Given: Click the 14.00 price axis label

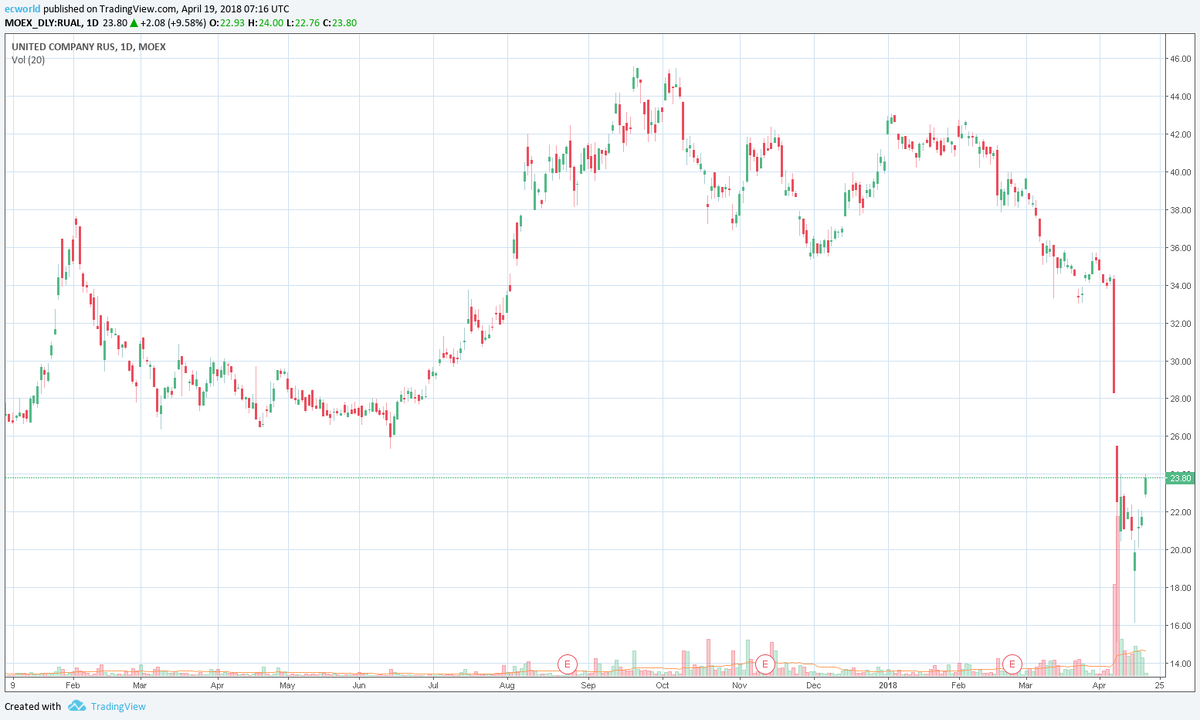Looking at the screenshot, I should pyautogui.click(x=1180, y=664).
